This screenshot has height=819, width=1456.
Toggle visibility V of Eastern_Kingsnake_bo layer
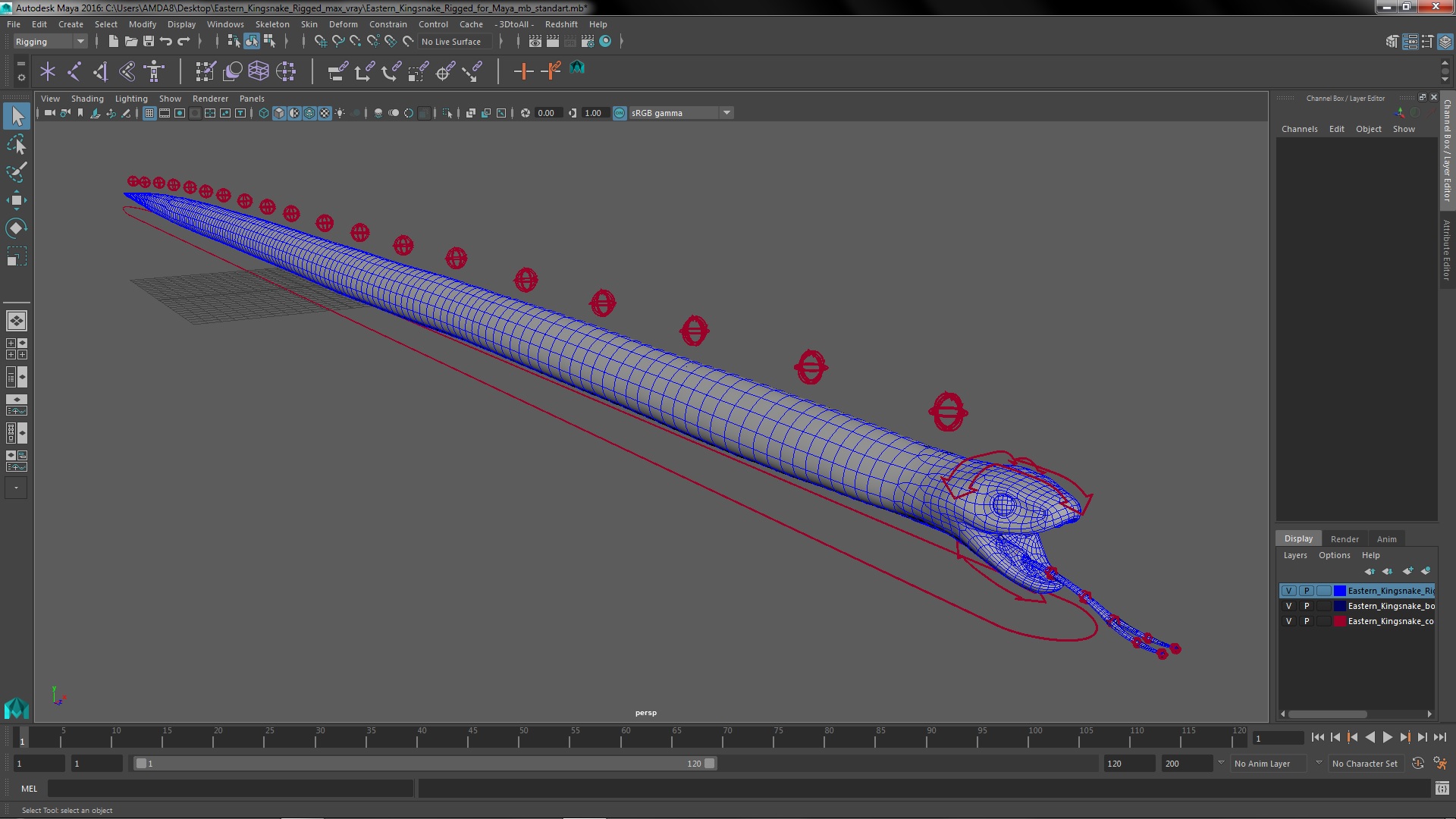click(x=1288, y=606)
